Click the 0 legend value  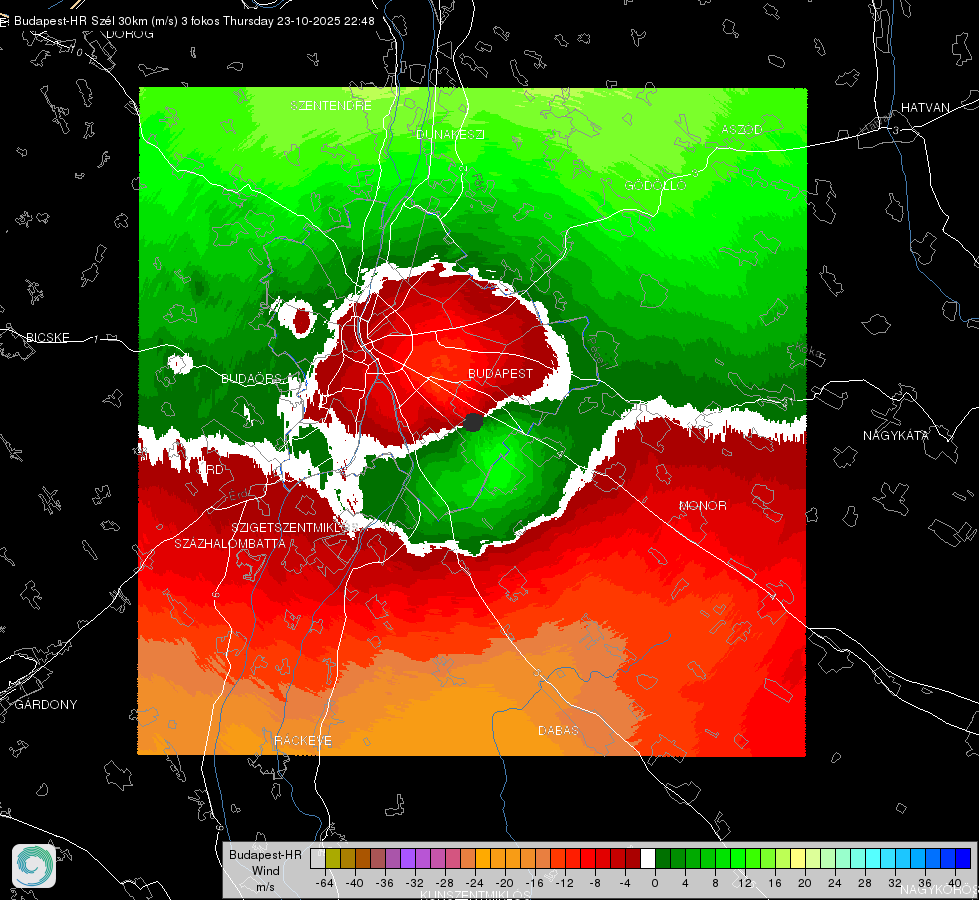(655, 883)
